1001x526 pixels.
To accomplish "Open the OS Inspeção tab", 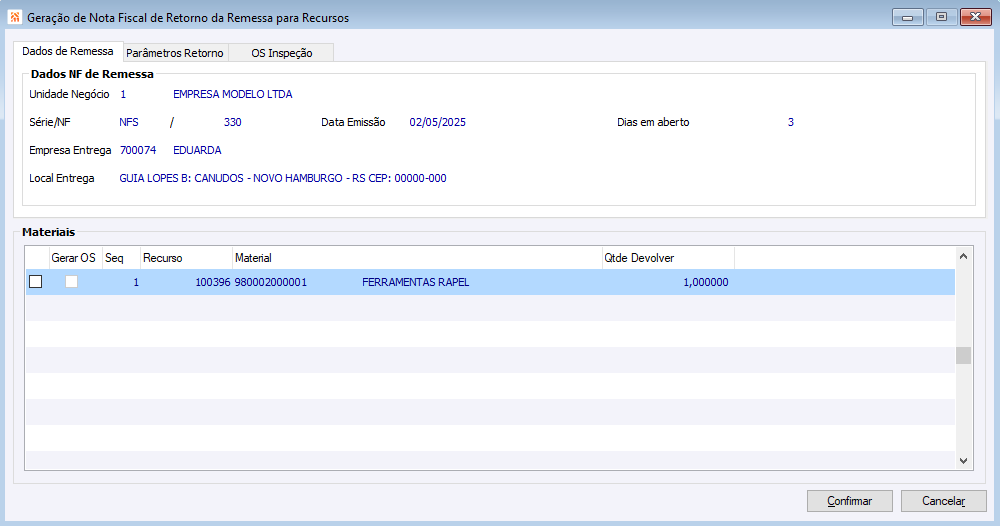I will click(x=282, y=53).
